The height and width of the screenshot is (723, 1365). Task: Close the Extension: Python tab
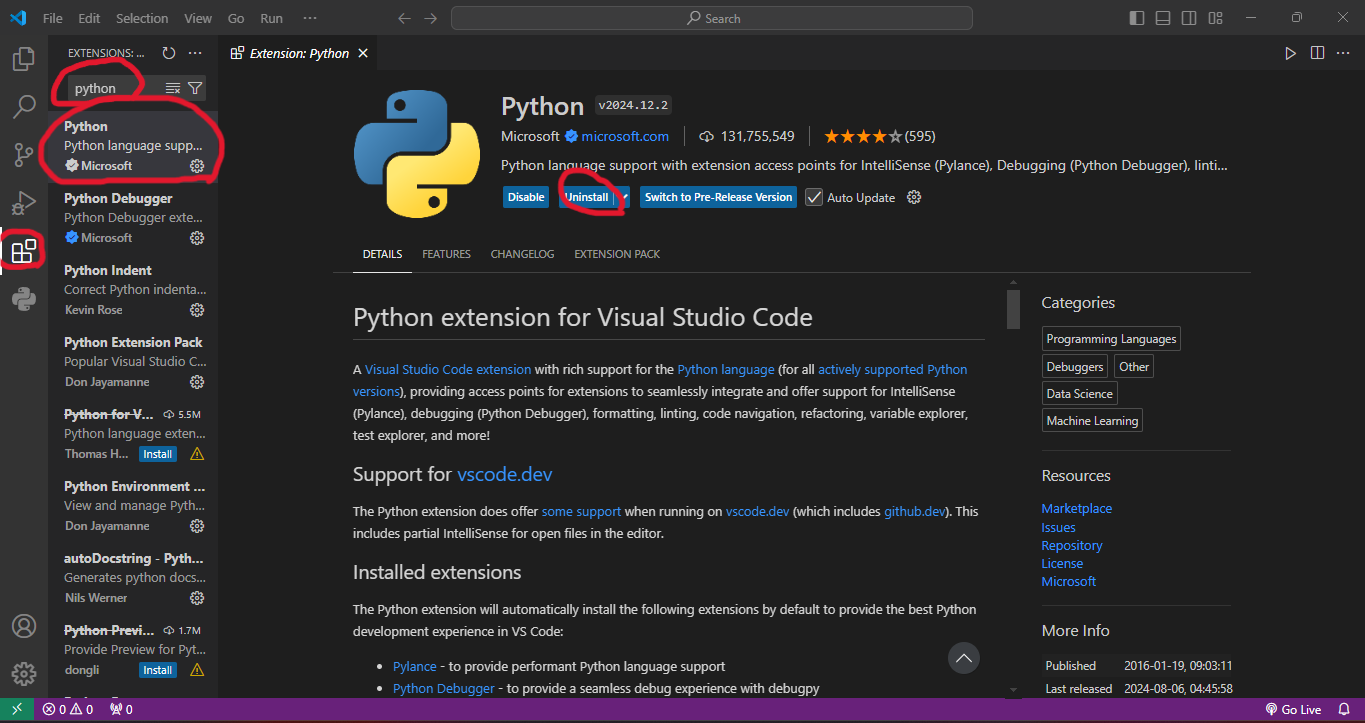pos(363,54)
